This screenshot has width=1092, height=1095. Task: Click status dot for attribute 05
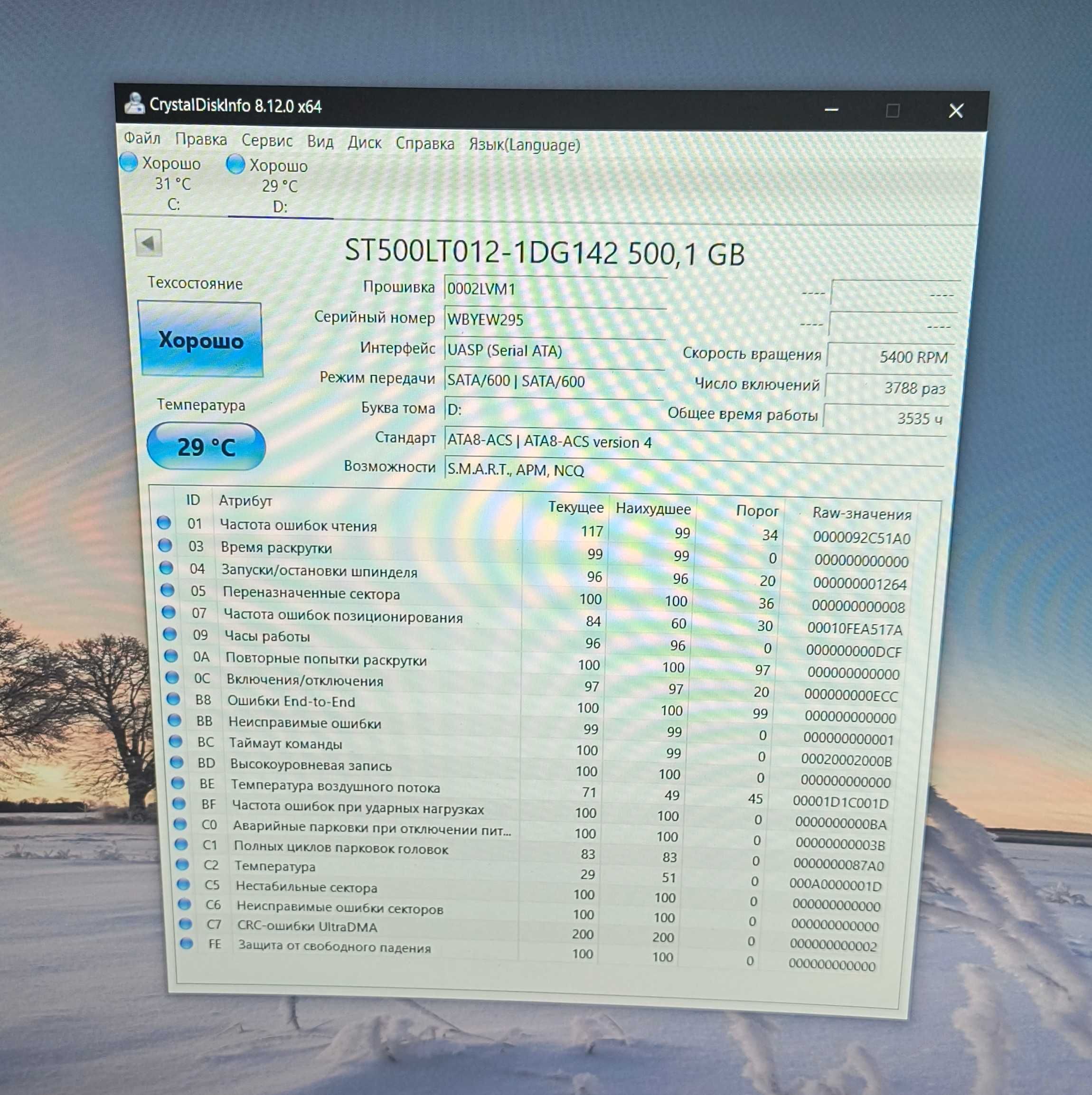167,590
